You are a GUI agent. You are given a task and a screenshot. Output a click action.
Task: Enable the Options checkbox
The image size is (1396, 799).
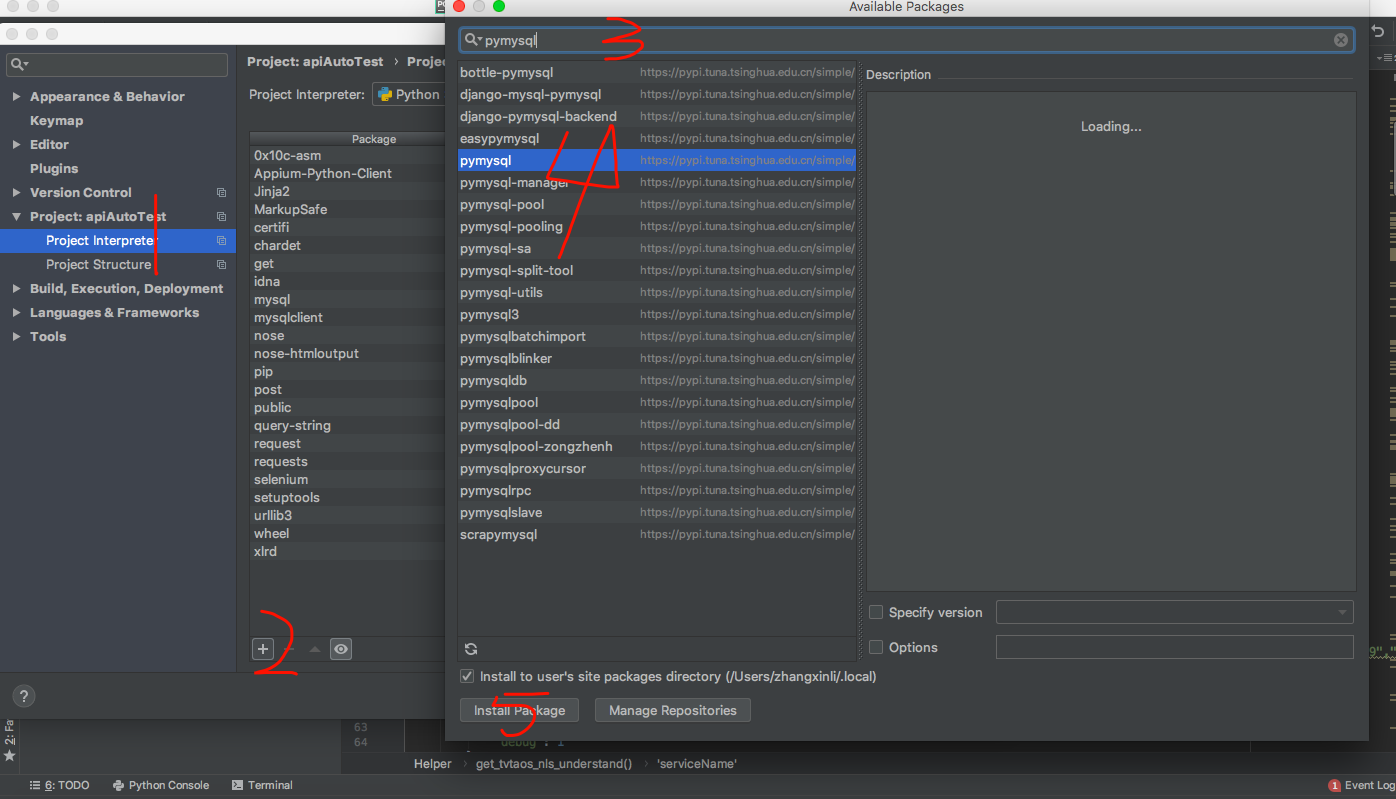pos(876,647)
